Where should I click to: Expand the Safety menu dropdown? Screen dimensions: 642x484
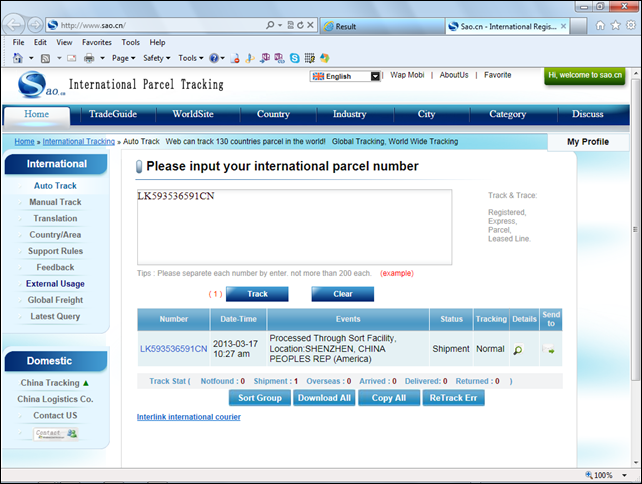click(156, 58)
